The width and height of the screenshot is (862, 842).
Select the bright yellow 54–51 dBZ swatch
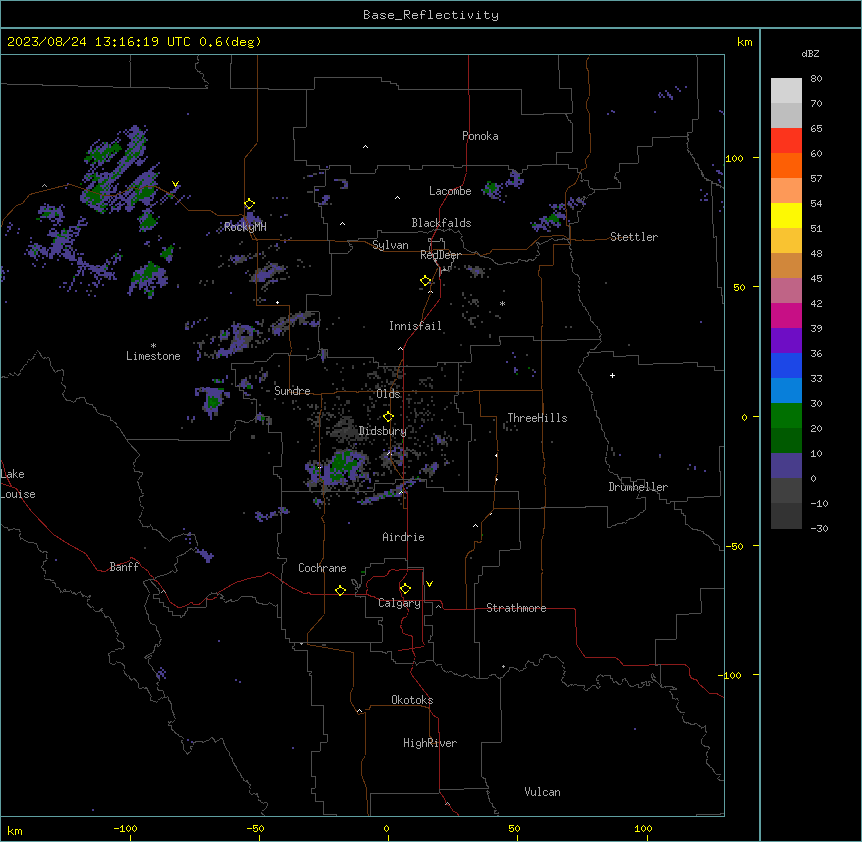[786, 215]
